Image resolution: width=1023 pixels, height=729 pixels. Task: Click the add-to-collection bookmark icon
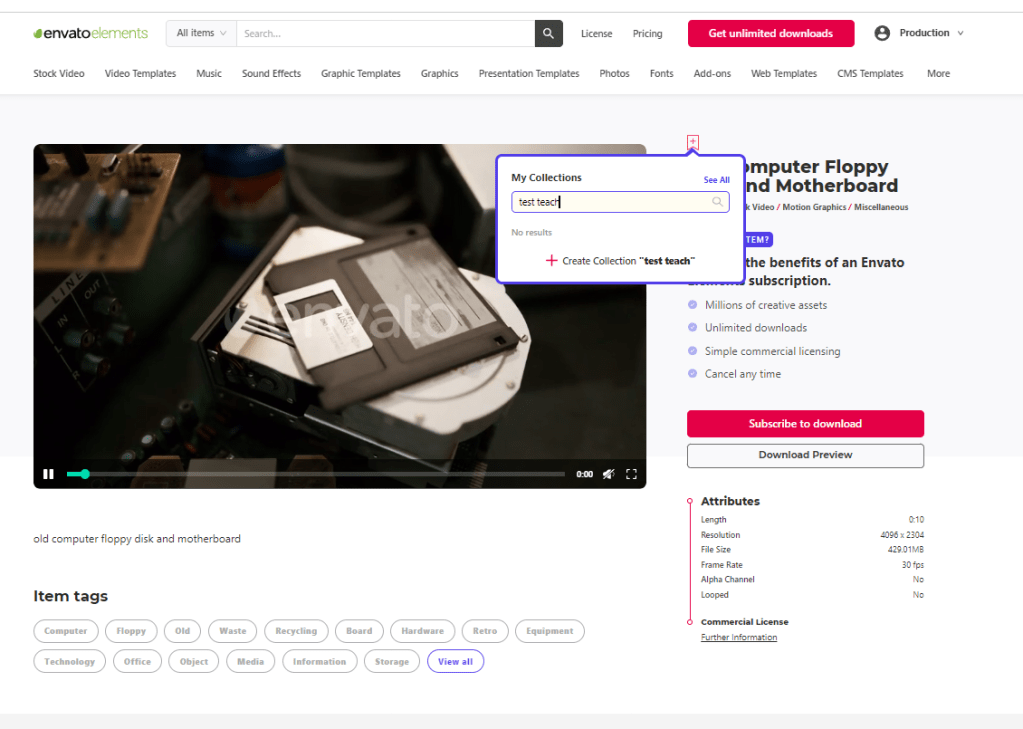tap(693, 142)
